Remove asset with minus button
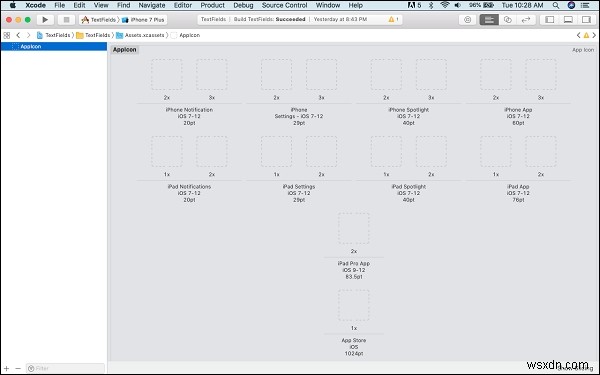 [18, 368]
